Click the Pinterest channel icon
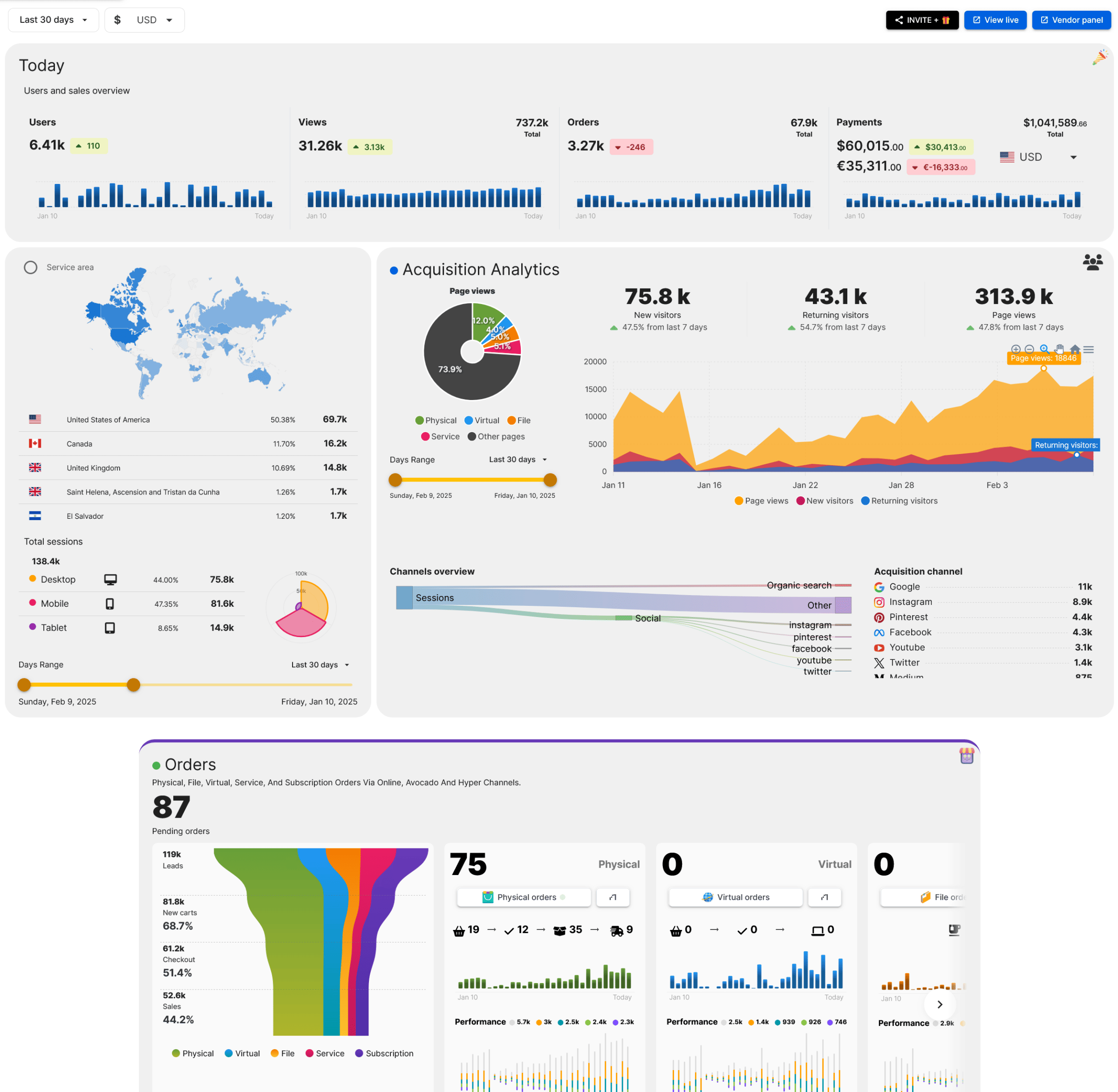Screen dimensions: 1118x1092 tap(879, 617)
